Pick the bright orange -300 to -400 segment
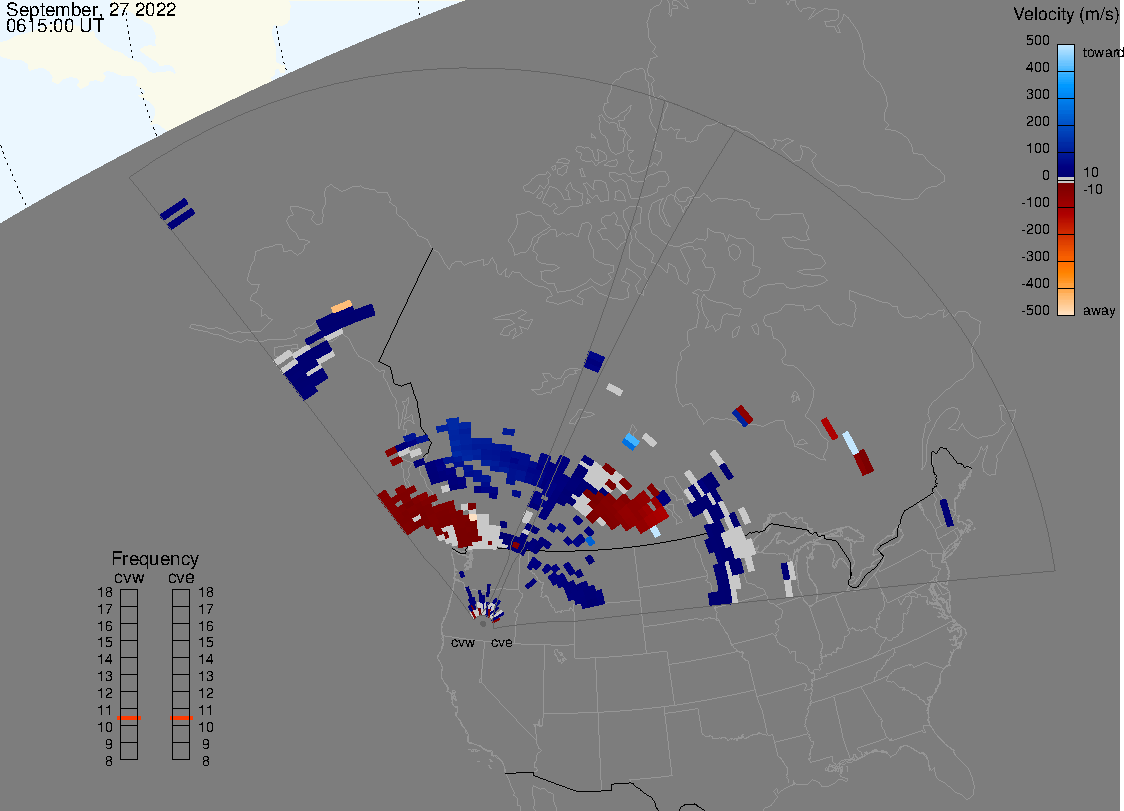Image resolution: width=1124 pixels, height=811 pixels. pyautogui.click(x=1066, y=275)
